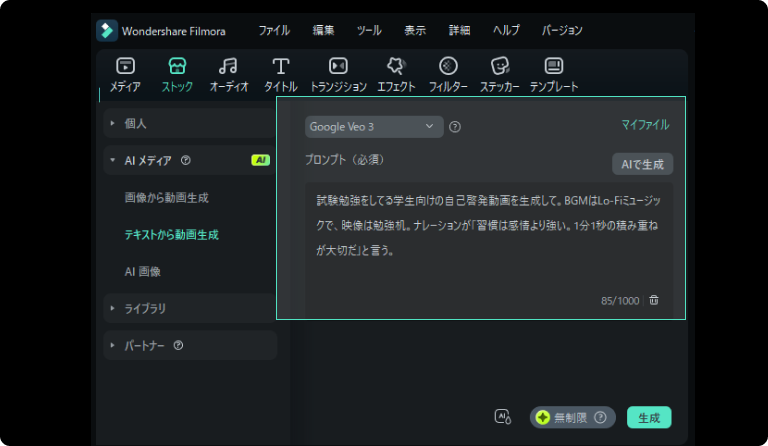The width and height of the screenshot is (768, 446).
Task: Select AI 画像 in sidebar
Action: coord(143,272)
